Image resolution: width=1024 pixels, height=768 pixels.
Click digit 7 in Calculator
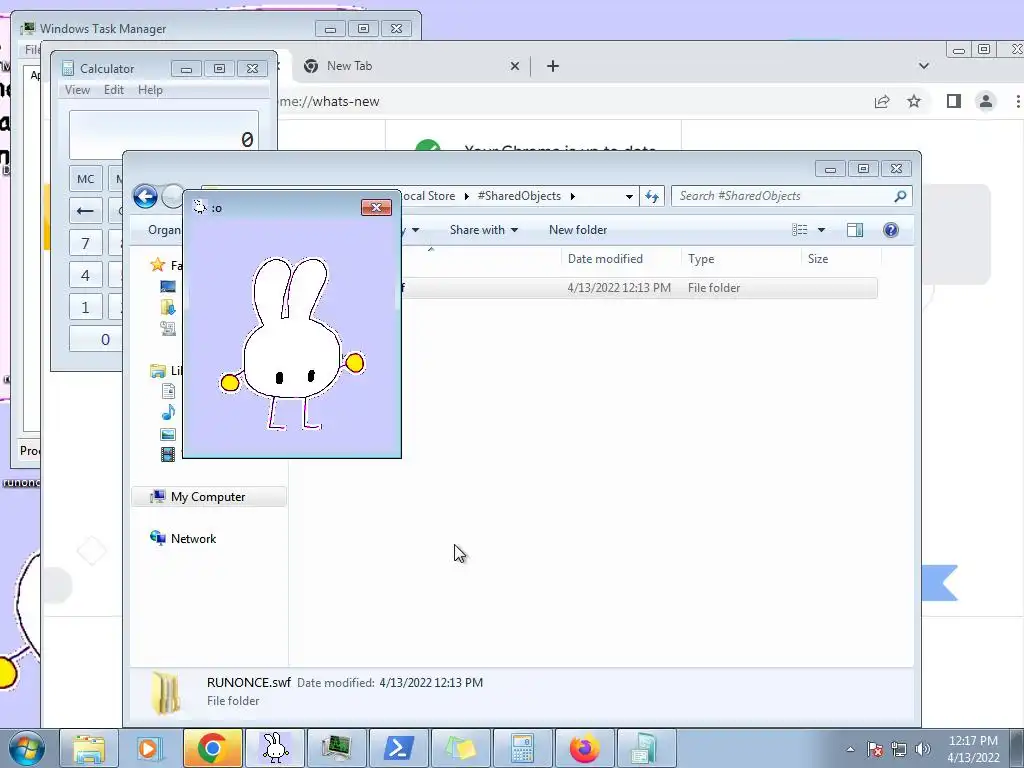point(86,243)
